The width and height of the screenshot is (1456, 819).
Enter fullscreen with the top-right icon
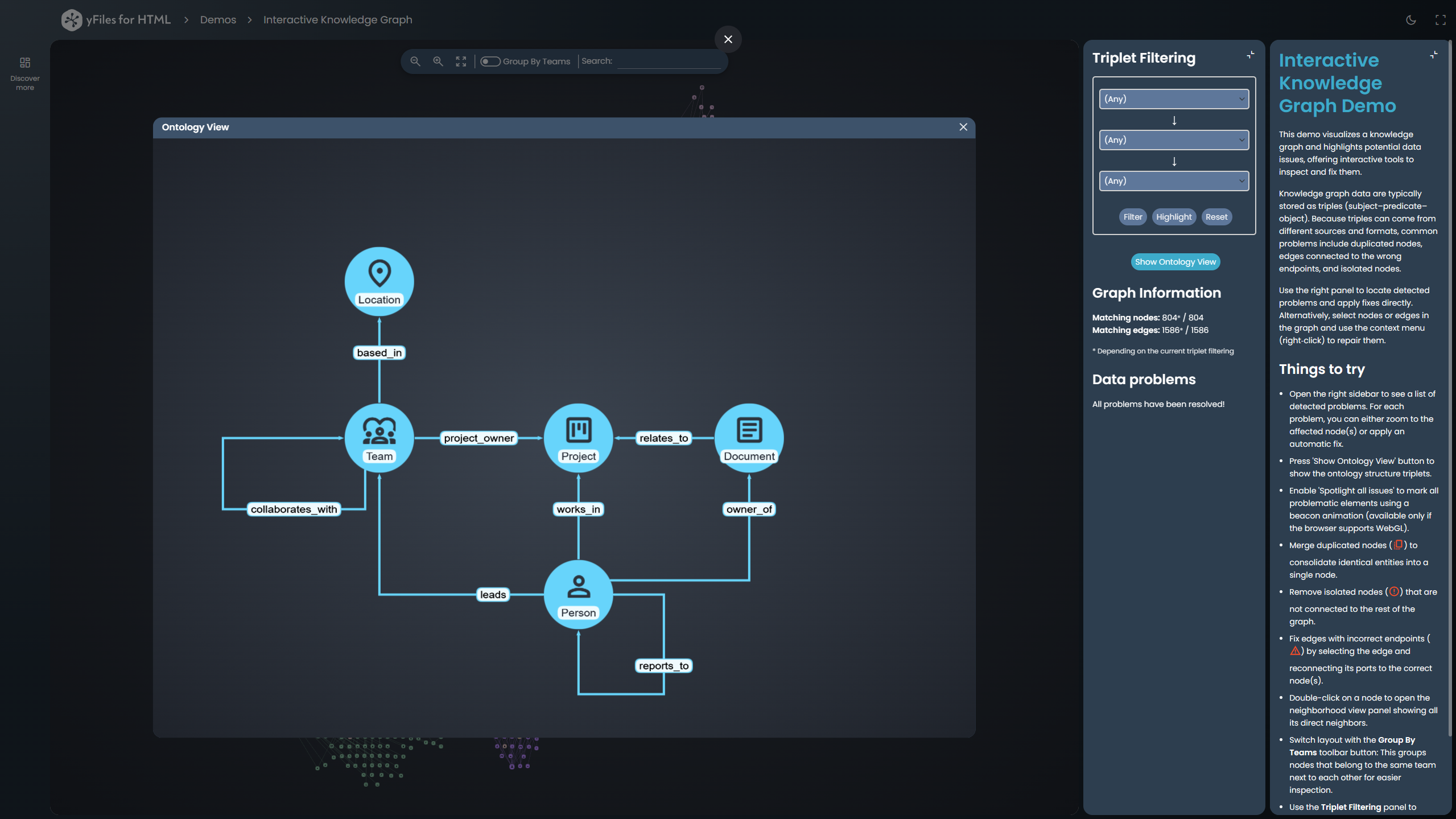1441,20
